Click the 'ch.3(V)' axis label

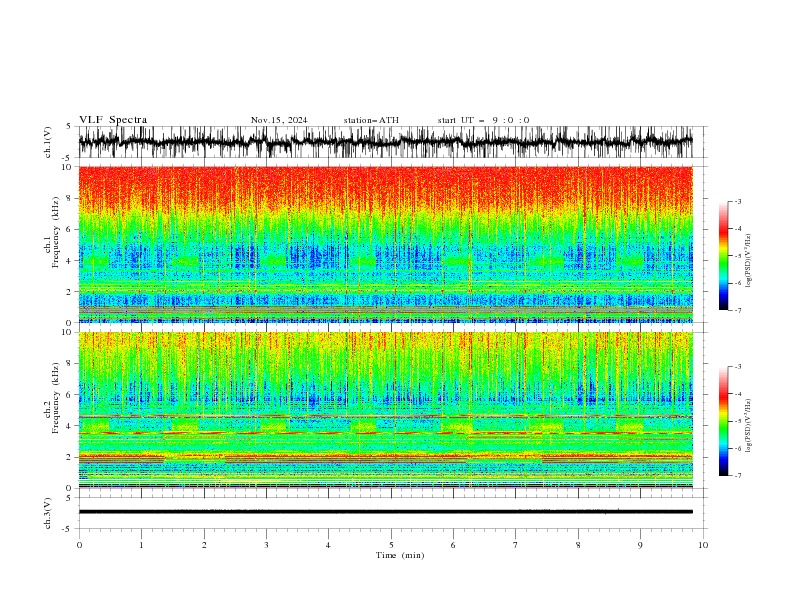point(48,513)
